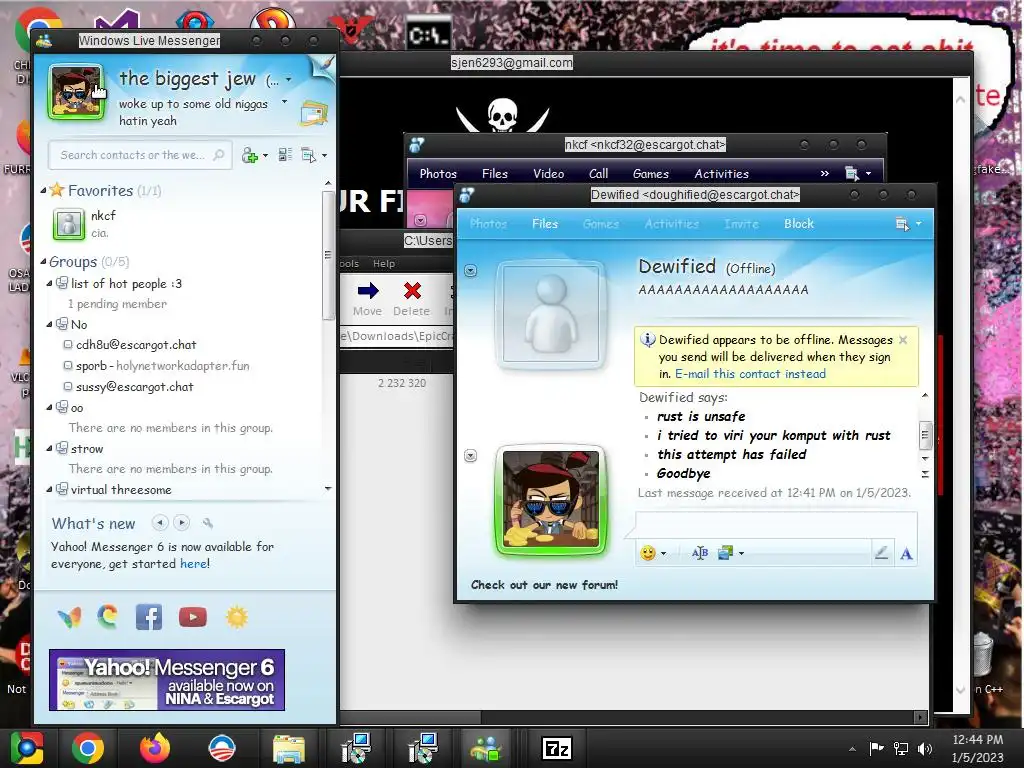Collapse the Groups section
The image size is (1024, 768).
pos(43,262)
